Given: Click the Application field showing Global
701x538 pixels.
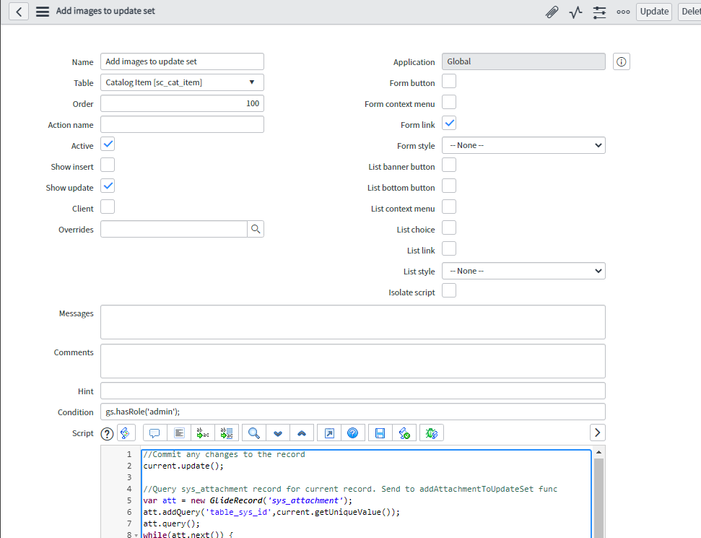Looking at the screenshot, I should tap(524, 62).
